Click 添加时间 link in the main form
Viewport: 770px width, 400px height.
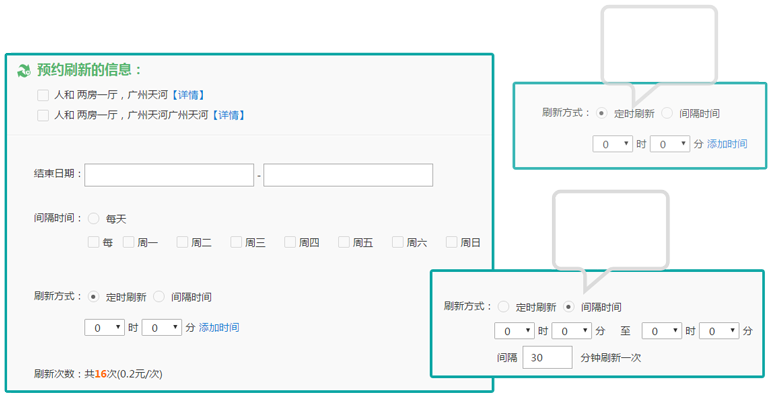tap(219, 327)
